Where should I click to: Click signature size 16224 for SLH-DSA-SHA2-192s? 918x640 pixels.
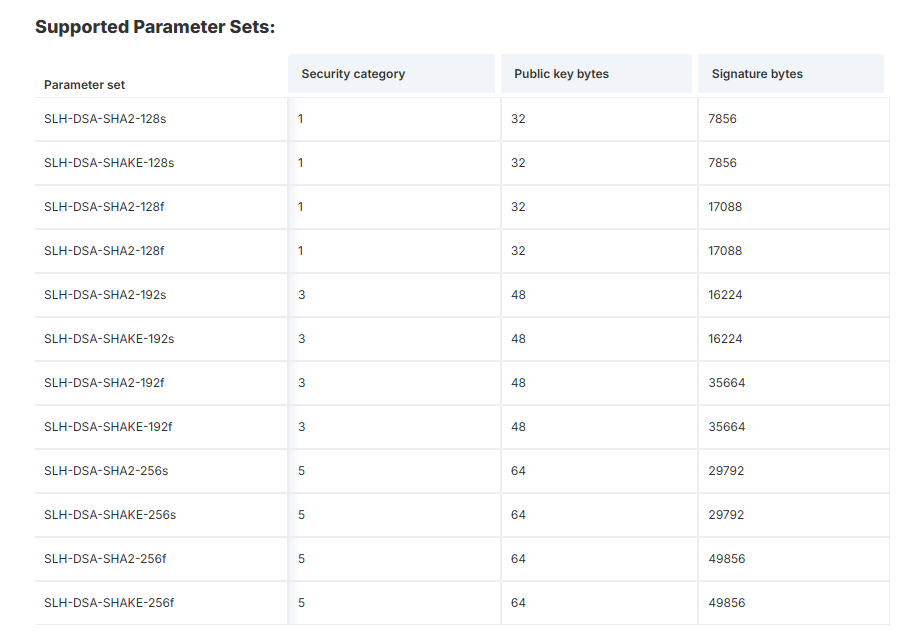click(x=725, y=295)
